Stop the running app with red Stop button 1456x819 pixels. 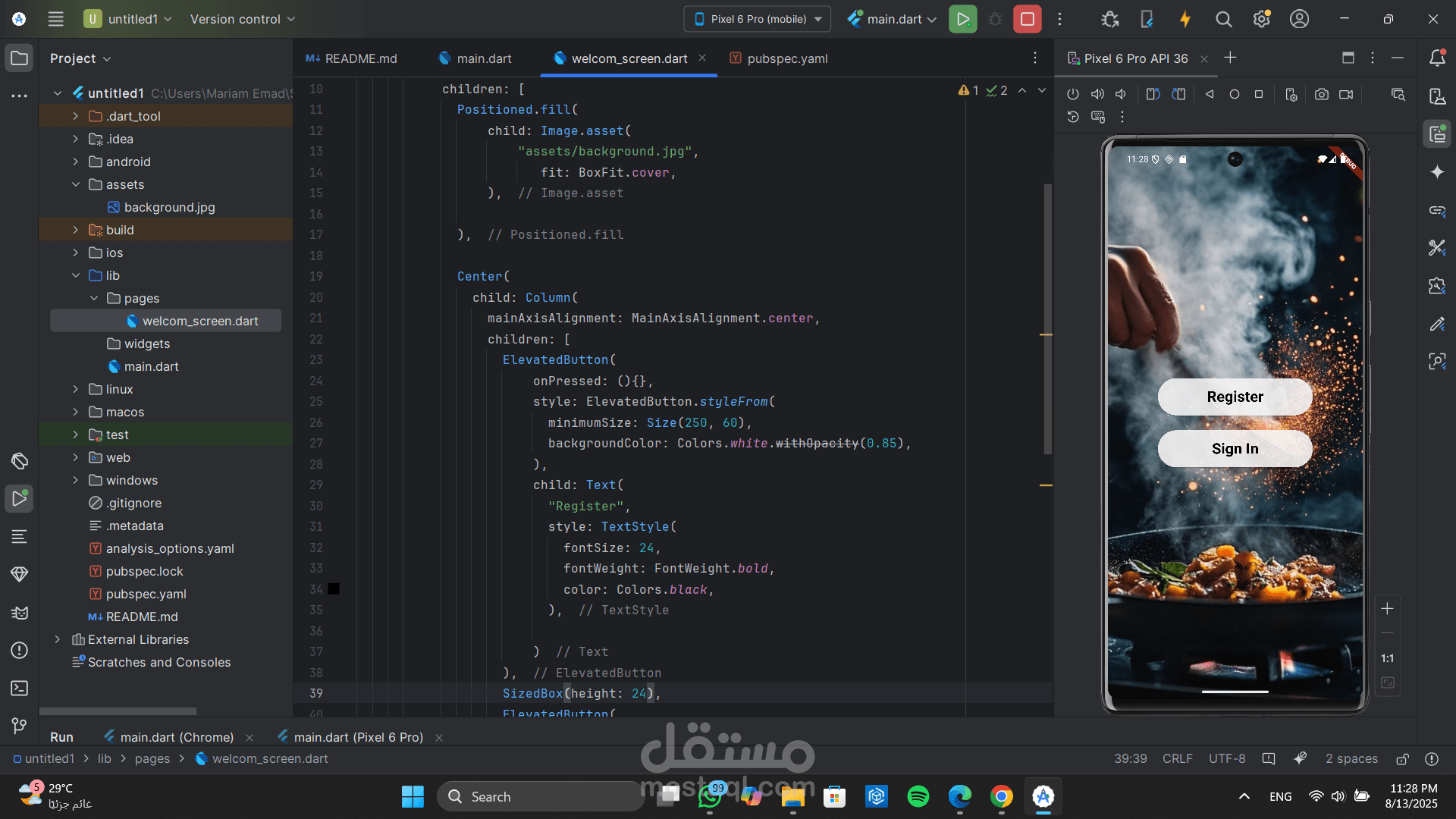1028,19
